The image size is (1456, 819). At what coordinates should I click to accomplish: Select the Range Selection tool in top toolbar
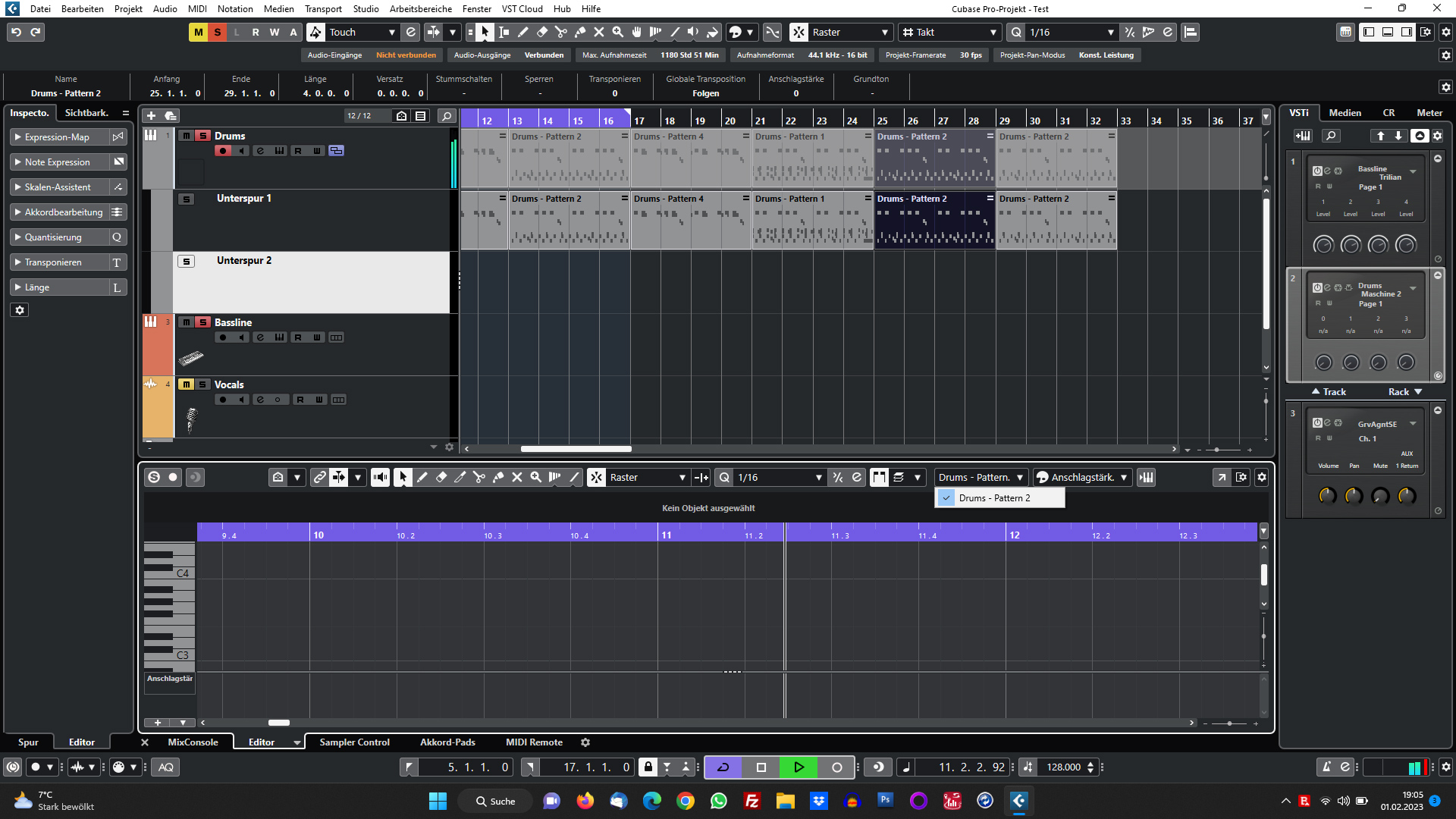[504, 32]
